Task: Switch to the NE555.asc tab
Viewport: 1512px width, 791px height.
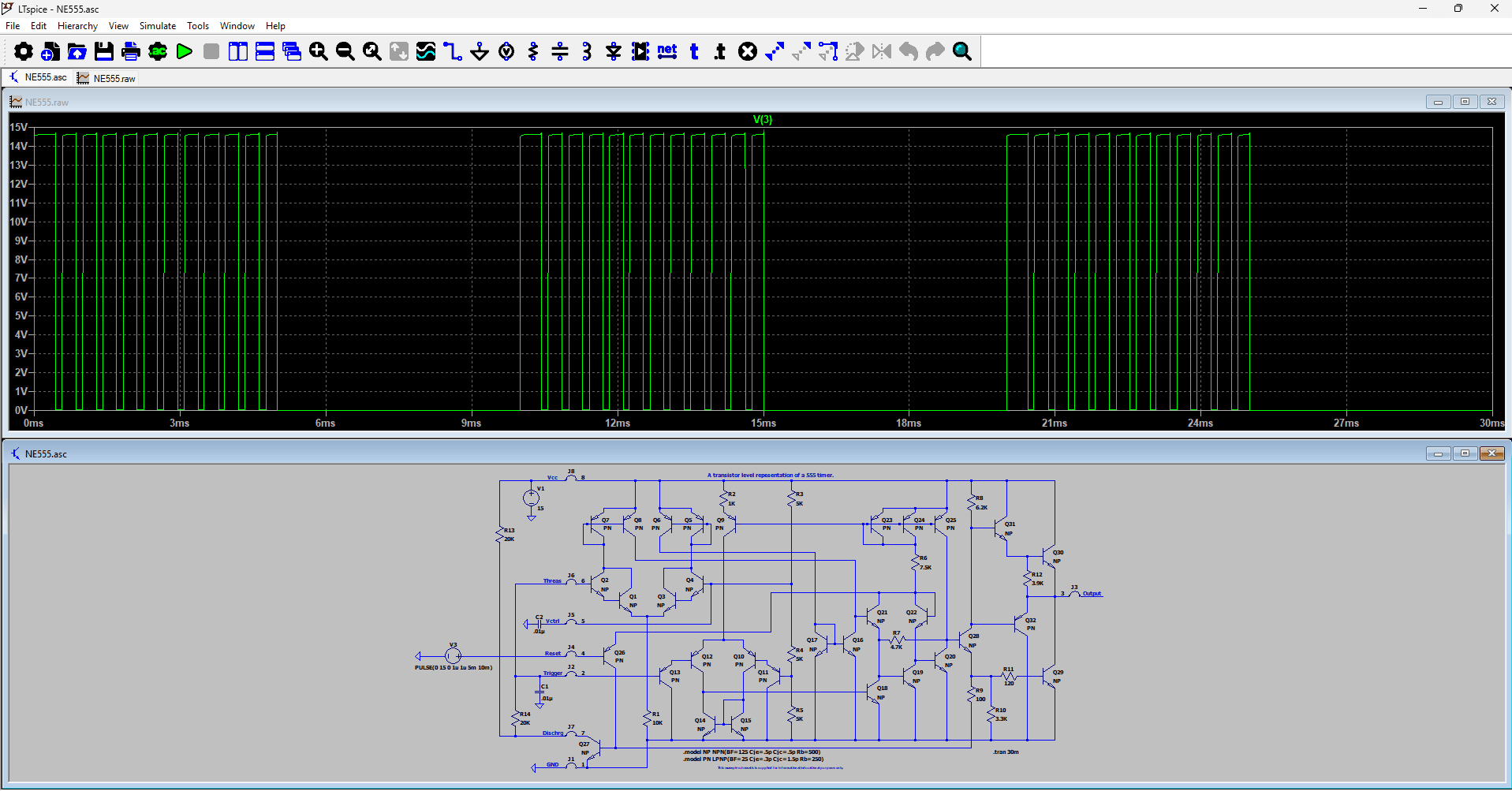Action: (38, 77)
